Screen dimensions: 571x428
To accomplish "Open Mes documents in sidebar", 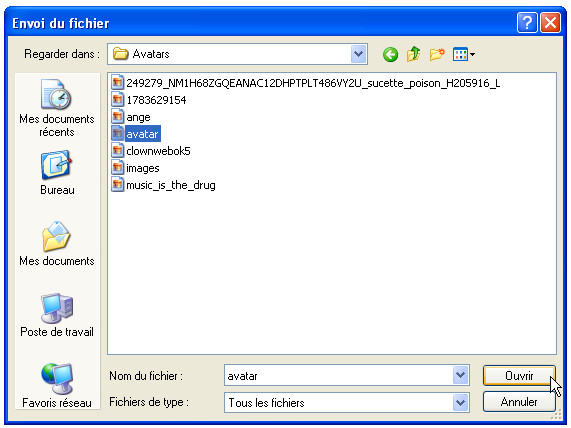I will 57,244.
